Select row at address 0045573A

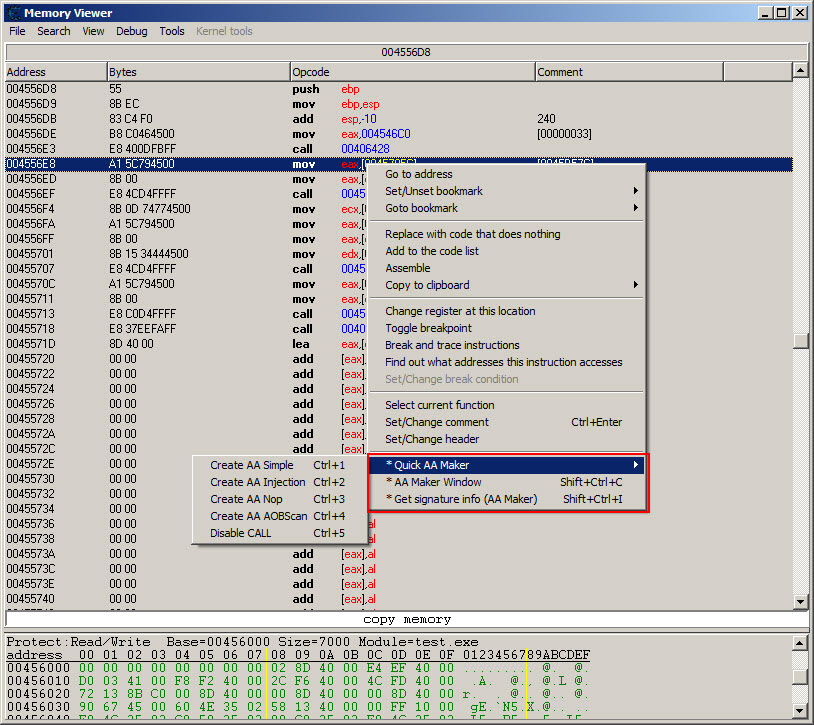coord(399,554)
